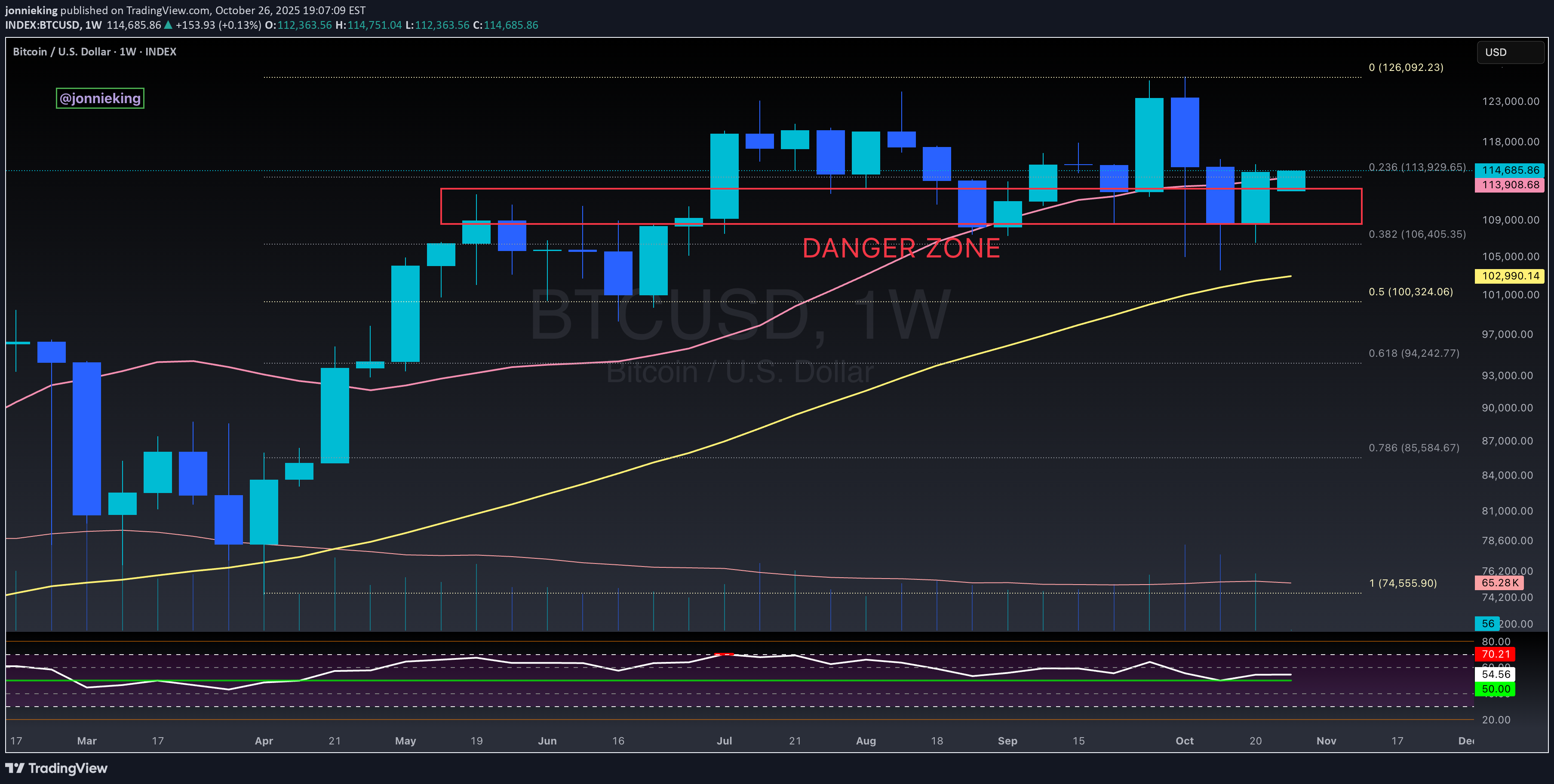Open the USD currency selector
The image size is (1554, 784).
click(x=1511, y=52)
